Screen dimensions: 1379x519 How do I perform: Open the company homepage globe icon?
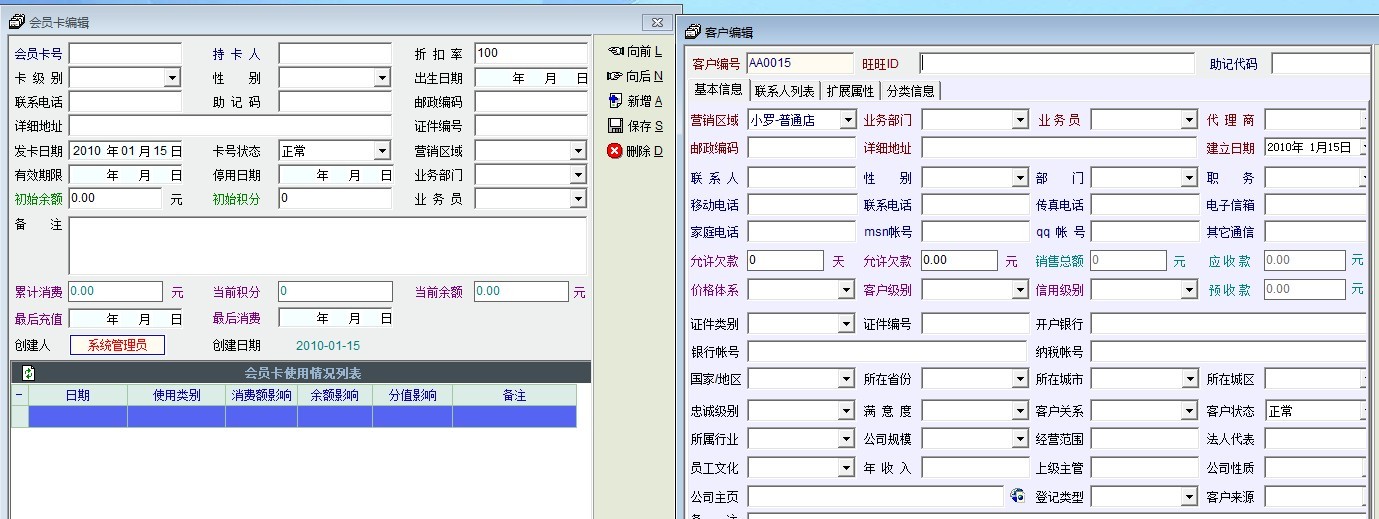click(x=1017, y=496)
